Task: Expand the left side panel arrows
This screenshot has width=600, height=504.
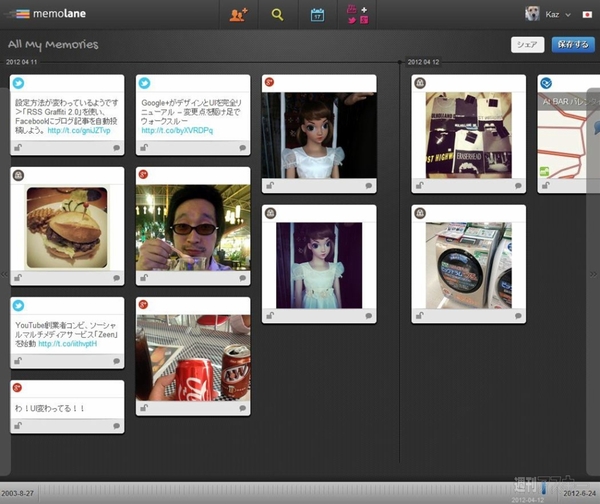Action: [4, 272]
